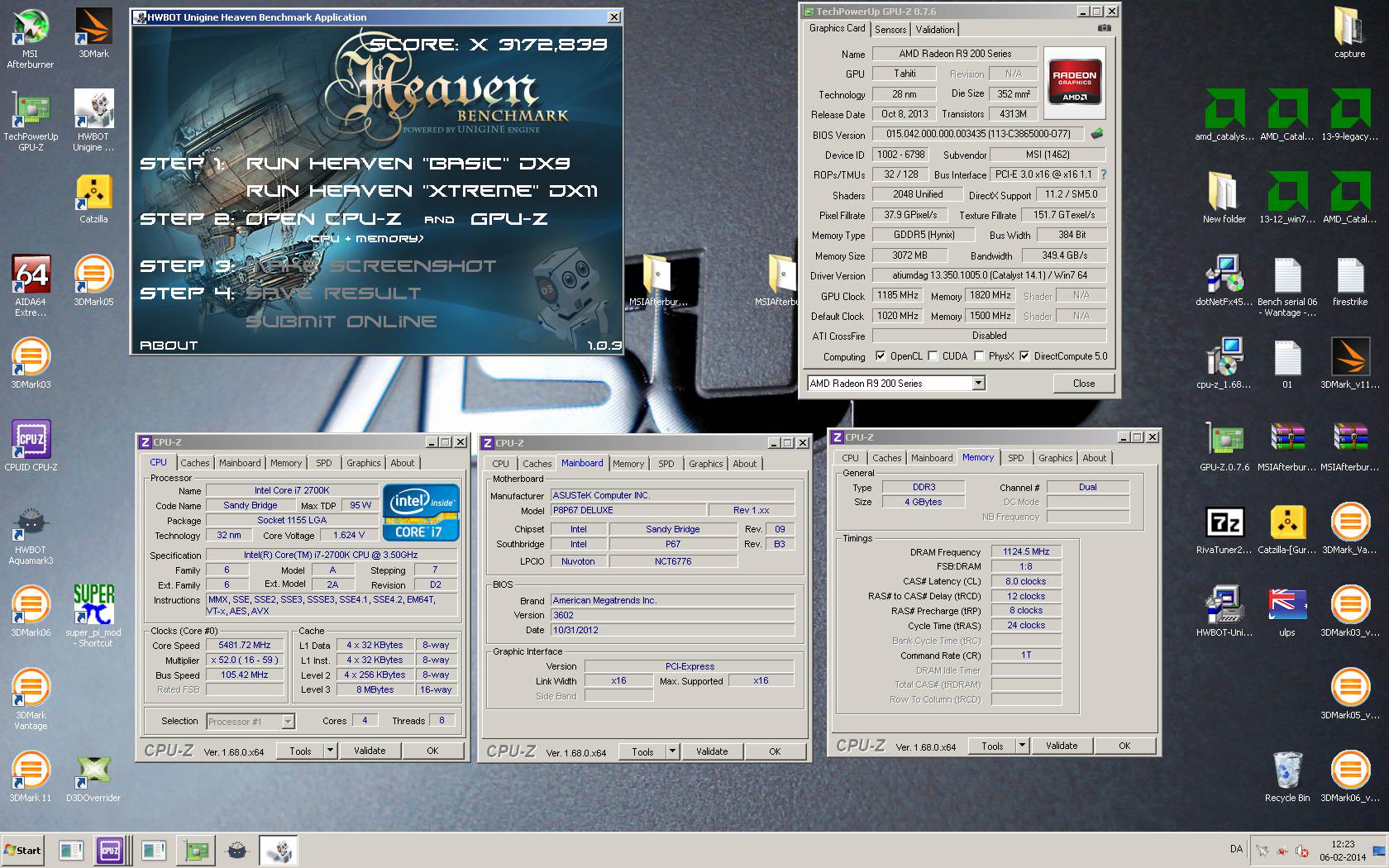Click the Start button
Image resolution: width=1389 pixels, height=868 pixels.
22,850
